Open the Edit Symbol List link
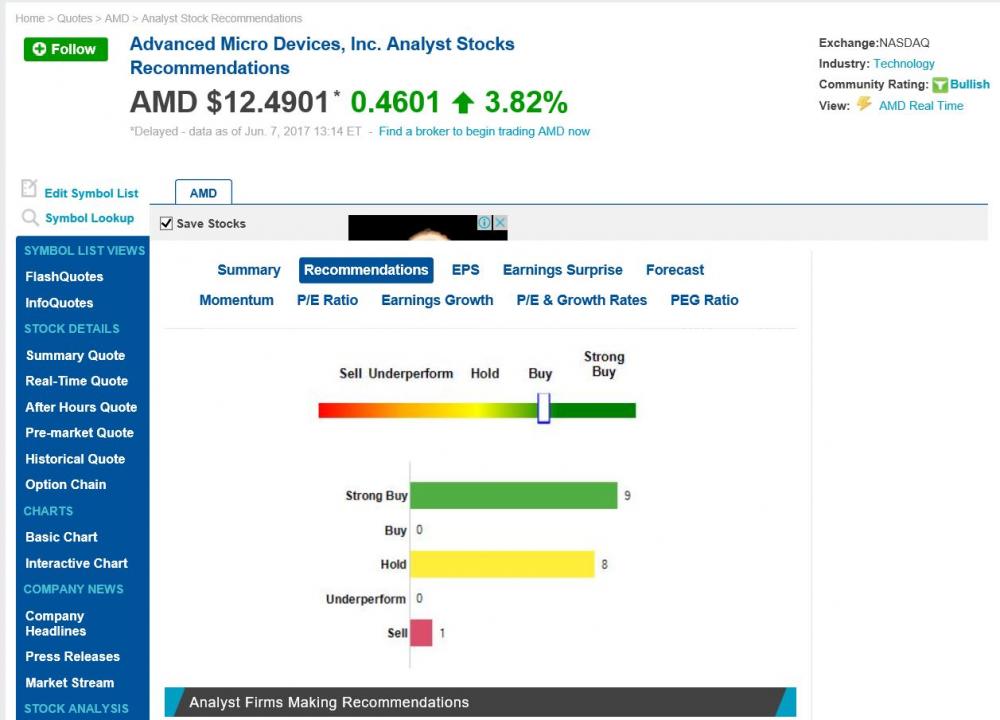Image resolution: width=1000 pixels, height=720 pixels. point(91,193)
